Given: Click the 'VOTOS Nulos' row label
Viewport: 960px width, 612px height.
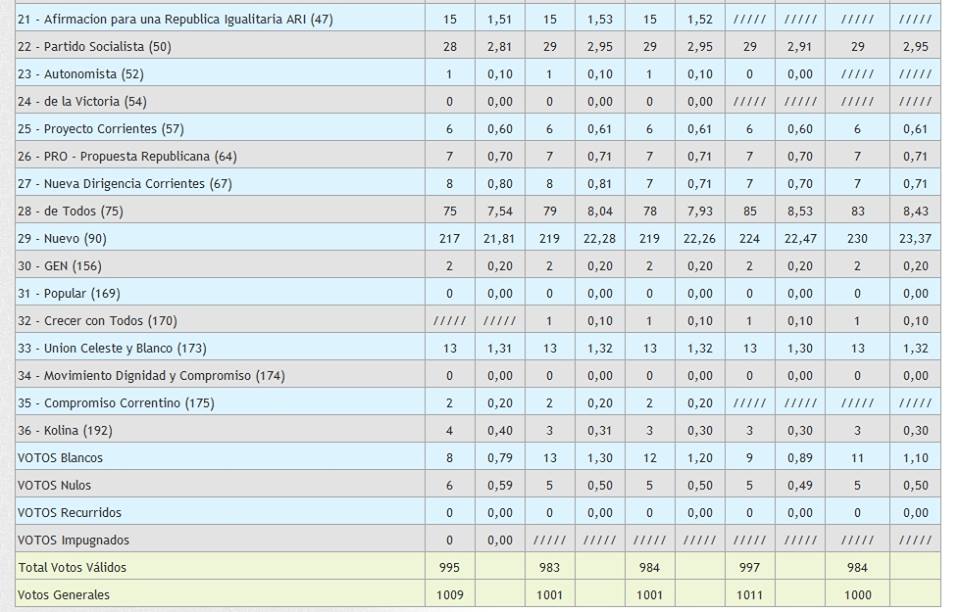Looking at the screenshot, I should coord(54,485).
